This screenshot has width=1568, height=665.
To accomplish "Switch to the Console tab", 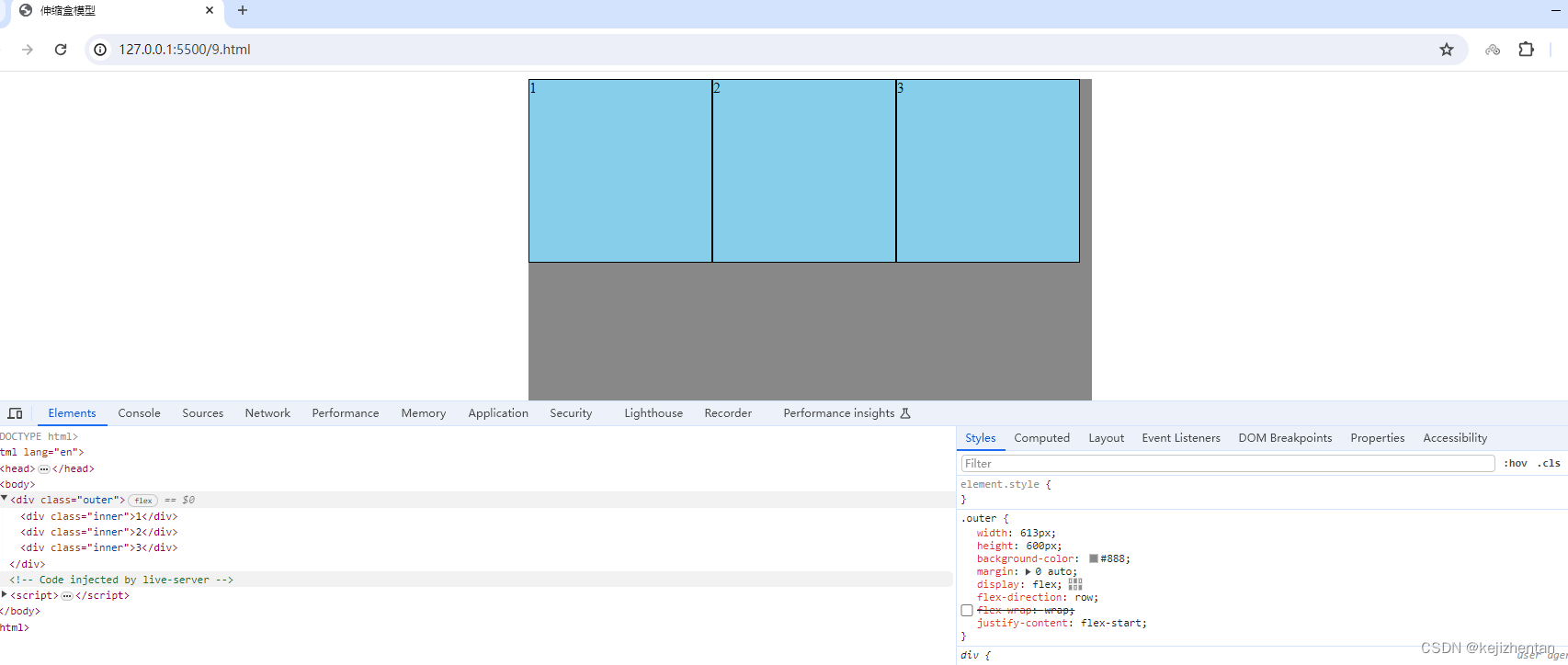I will tap(139, 413).
